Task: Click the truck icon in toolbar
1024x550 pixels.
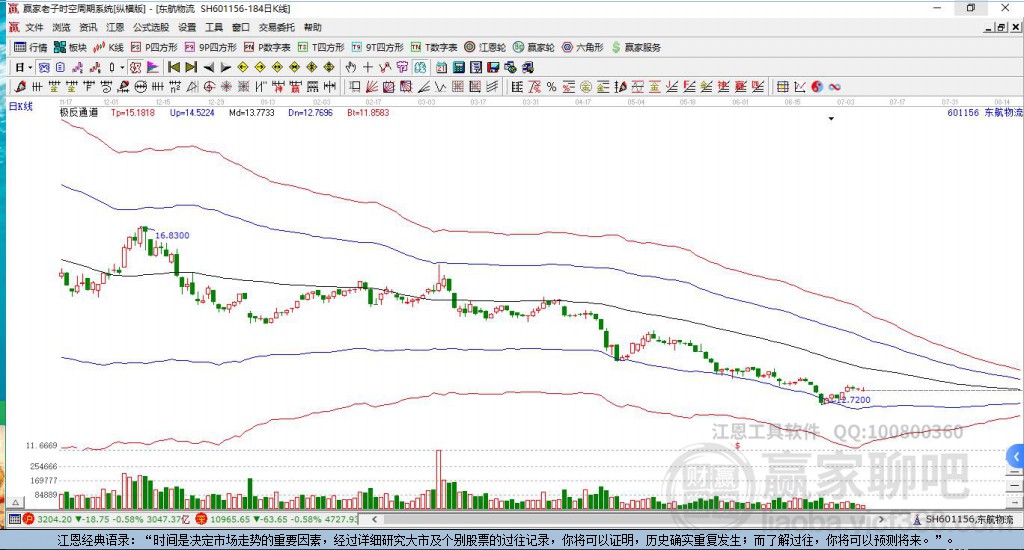Action: (x=528, y=67)
